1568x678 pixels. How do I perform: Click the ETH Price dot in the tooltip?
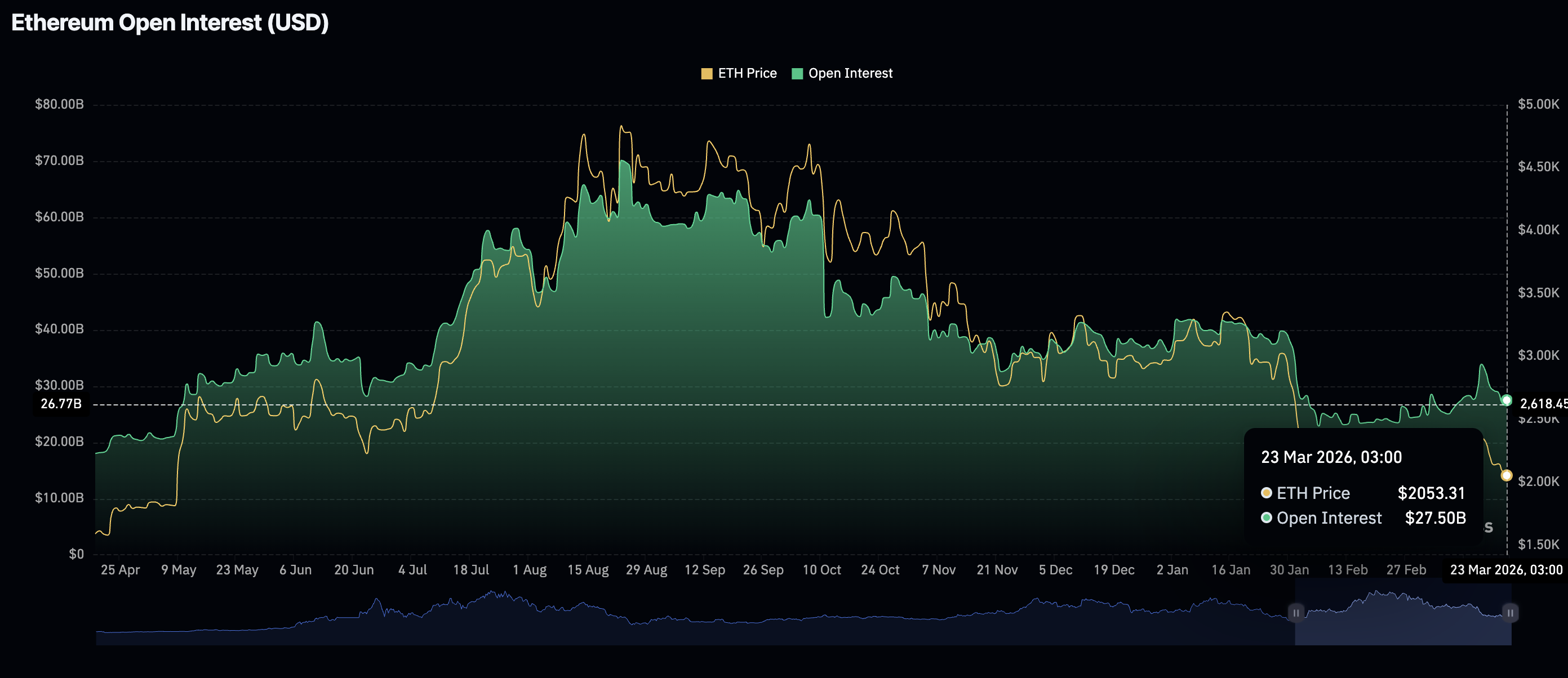tap(1266, 493)
